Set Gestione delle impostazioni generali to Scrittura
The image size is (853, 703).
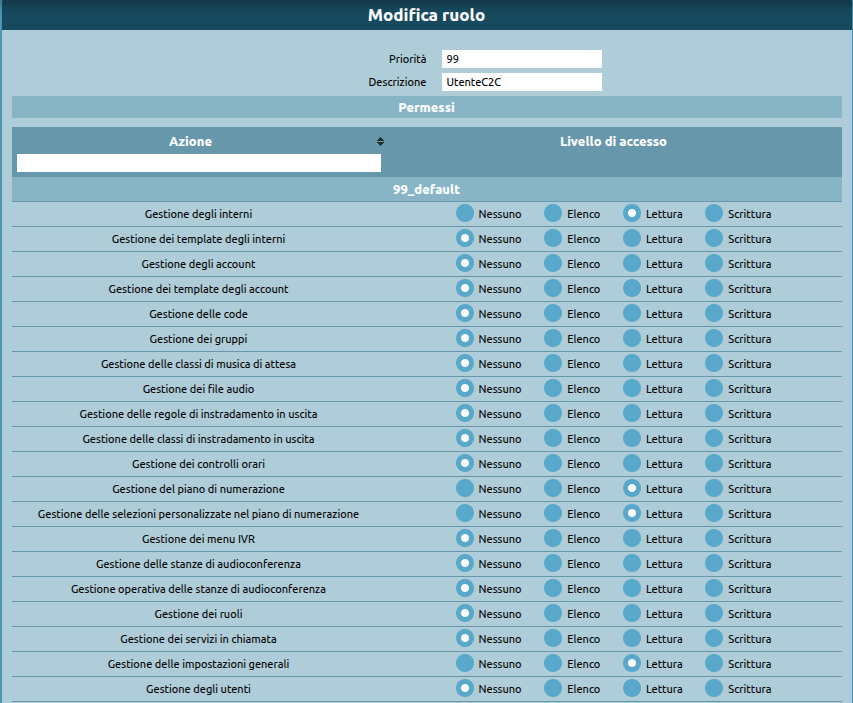point(714,663)
